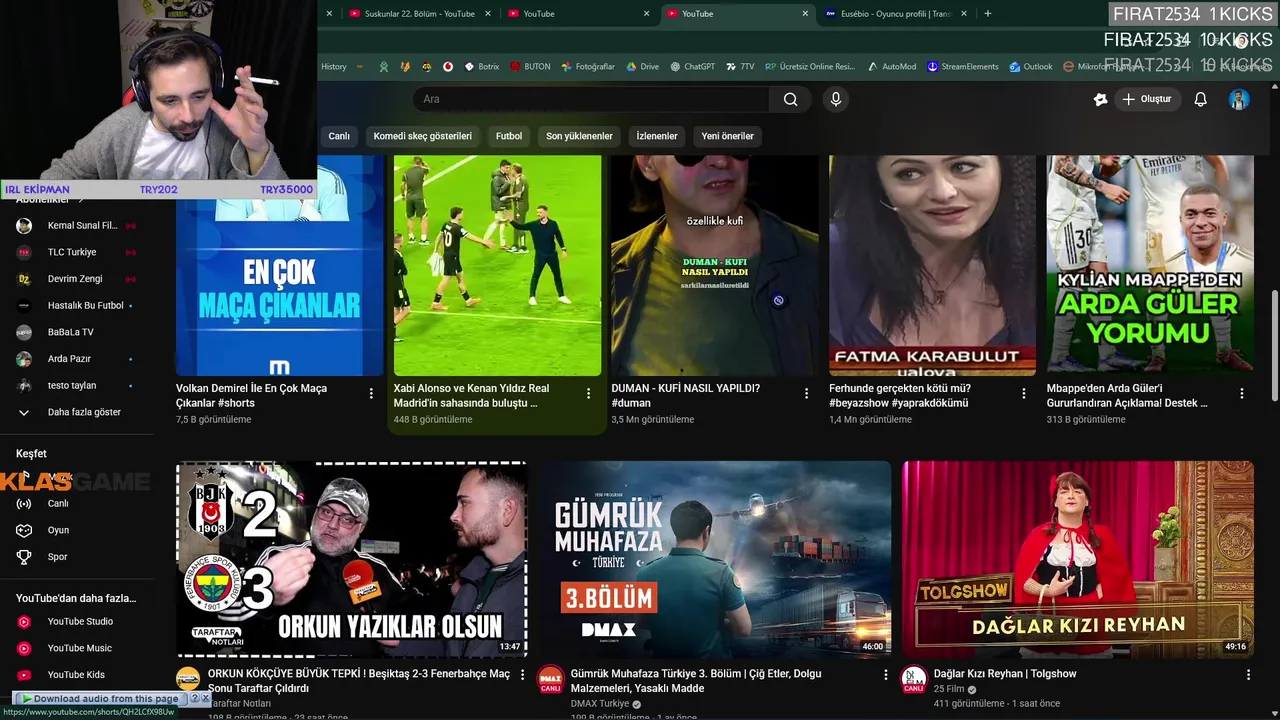
Task: Click Download audio from this page button
Action: coord(100,699)
